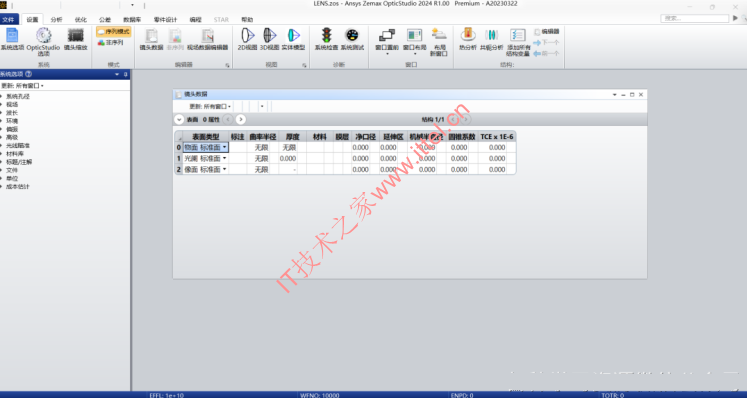Open OpticStudio options gear icon

tap(43, 36)
